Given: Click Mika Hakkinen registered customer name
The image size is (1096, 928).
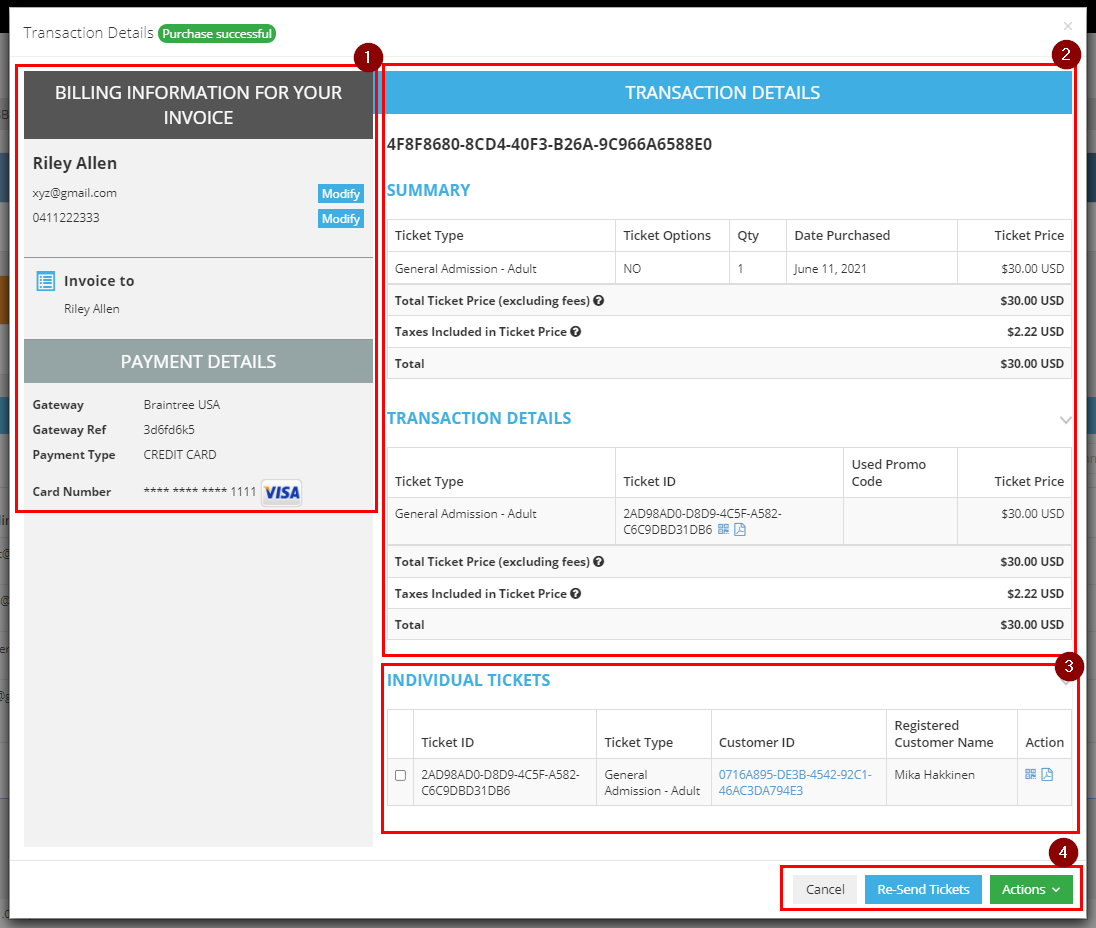Looking at the screenshot, I should pos(935,774).
